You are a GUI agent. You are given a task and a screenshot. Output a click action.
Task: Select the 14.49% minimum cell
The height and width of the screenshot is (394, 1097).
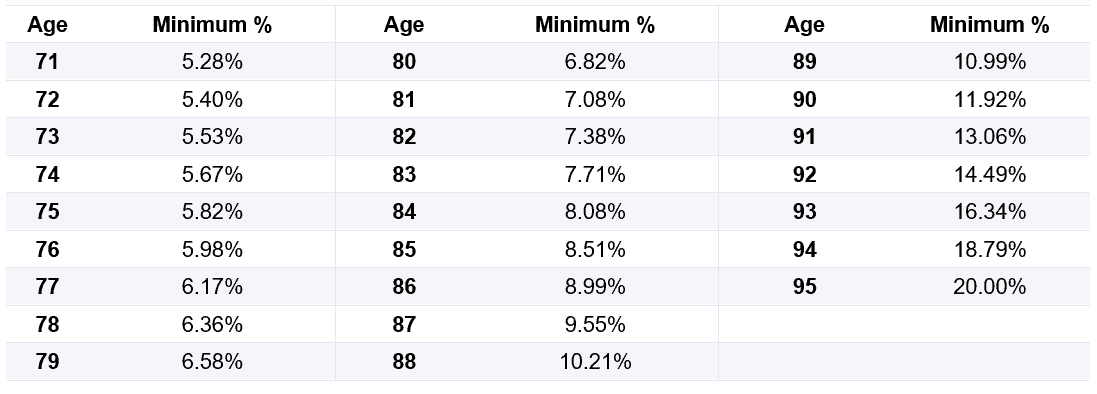tap(990, 174)
